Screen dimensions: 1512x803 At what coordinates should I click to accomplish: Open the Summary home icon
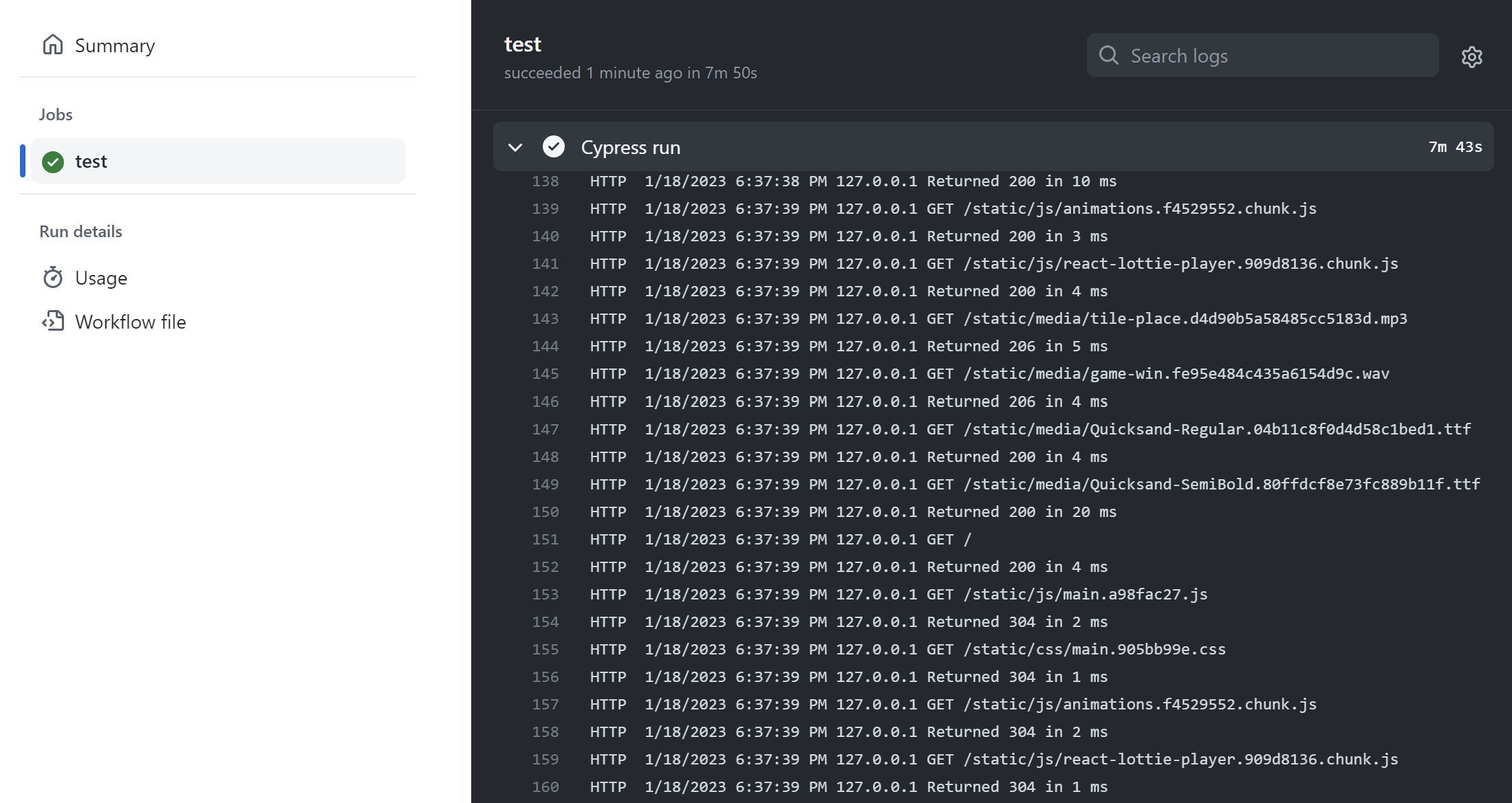point(54,45)
